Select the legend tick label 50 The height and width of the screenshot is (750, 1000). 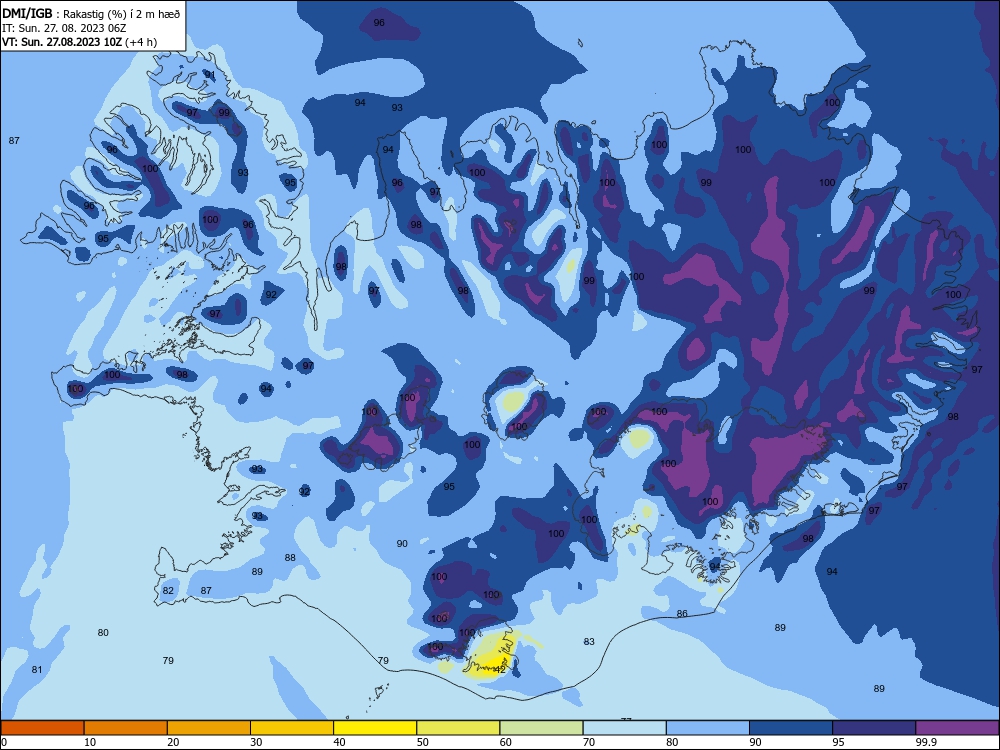423,742
